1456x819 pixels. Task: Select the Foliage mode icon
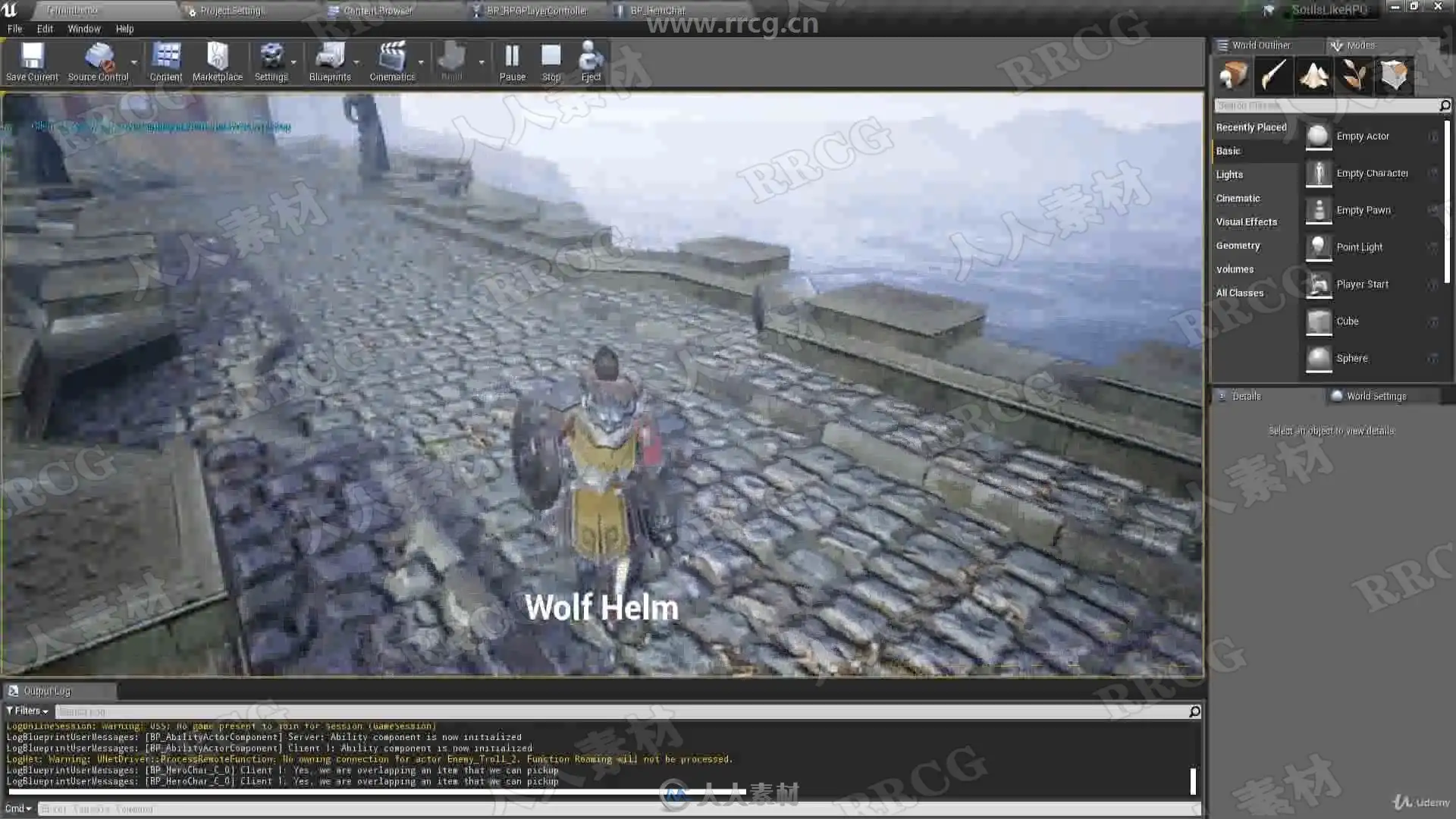pyautogui.click(x=1354, y=75)
